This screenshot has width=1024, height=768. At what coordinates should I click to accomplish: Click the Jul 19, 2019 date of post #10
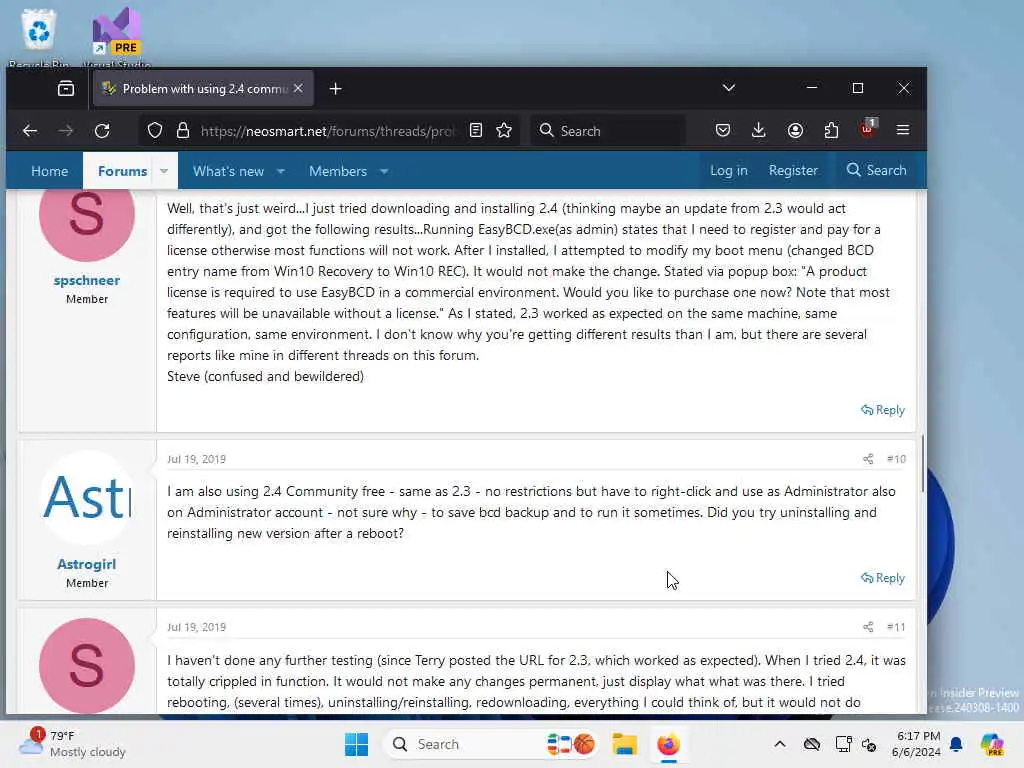(196, 459)
